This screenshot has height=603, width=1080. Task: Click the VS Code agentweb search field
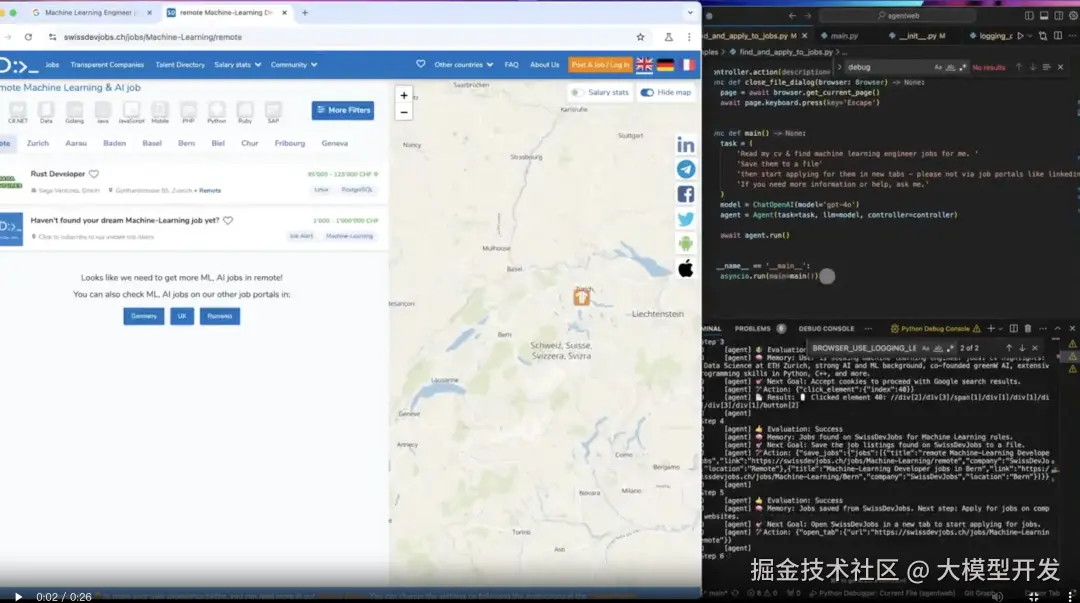[898, 16]
